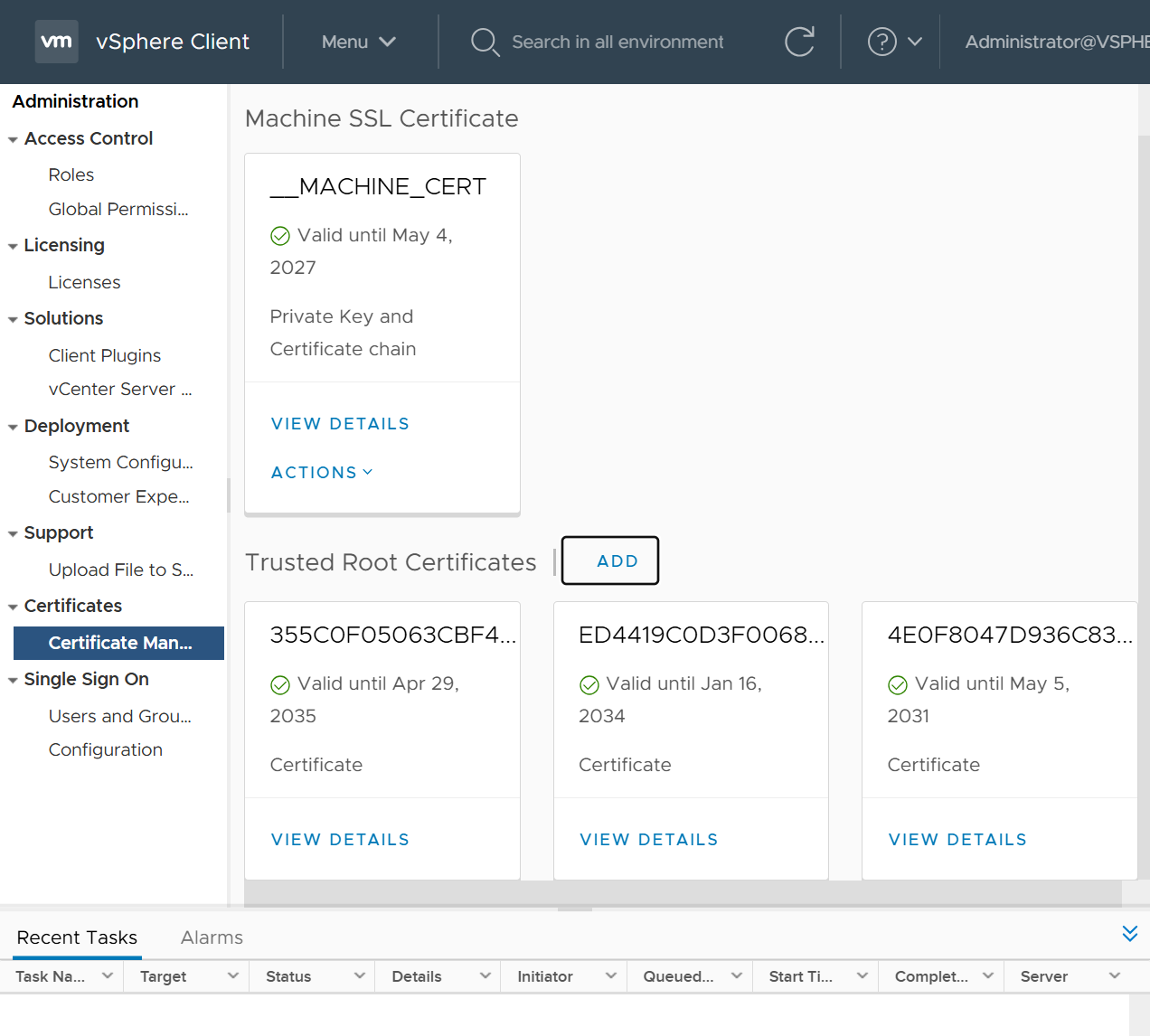Click the VMware vm logo icon

pos(56,42)
